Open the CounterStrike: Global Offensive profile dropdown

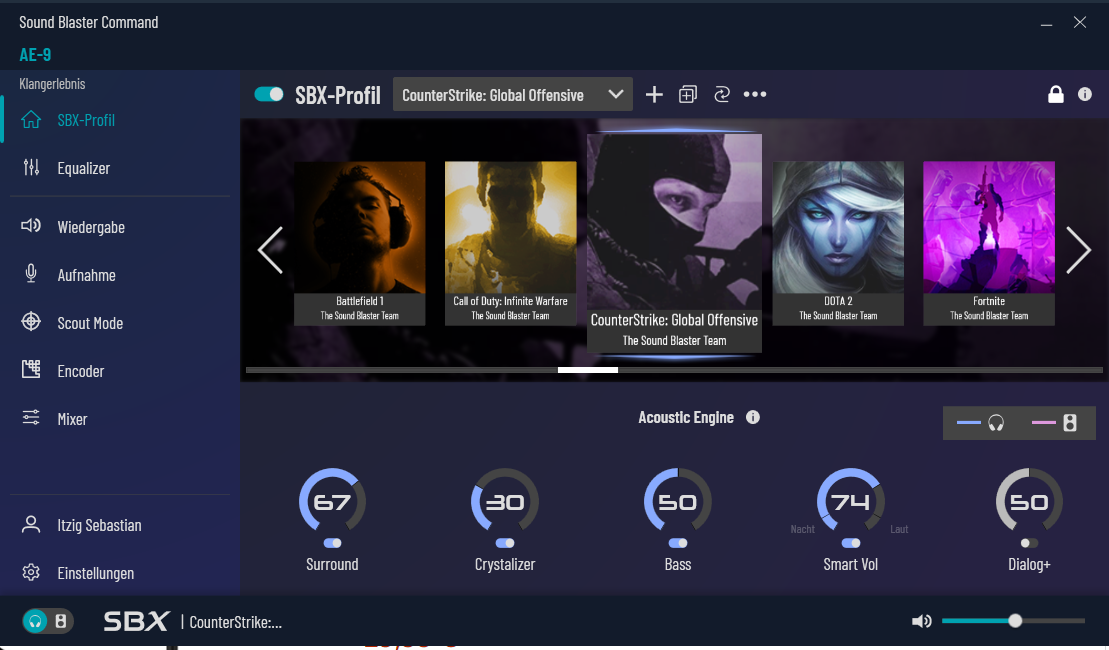click(513, 94)
